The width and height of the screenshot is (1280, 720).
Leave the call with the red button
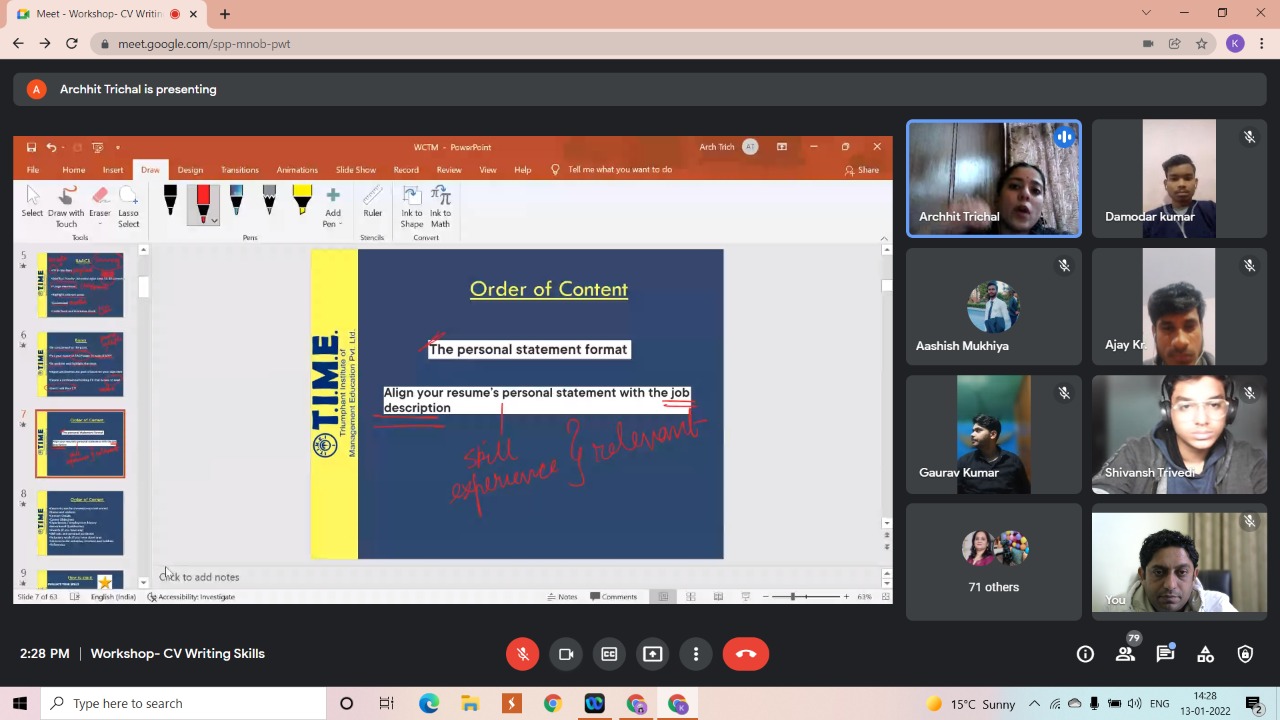click(746, 654)
